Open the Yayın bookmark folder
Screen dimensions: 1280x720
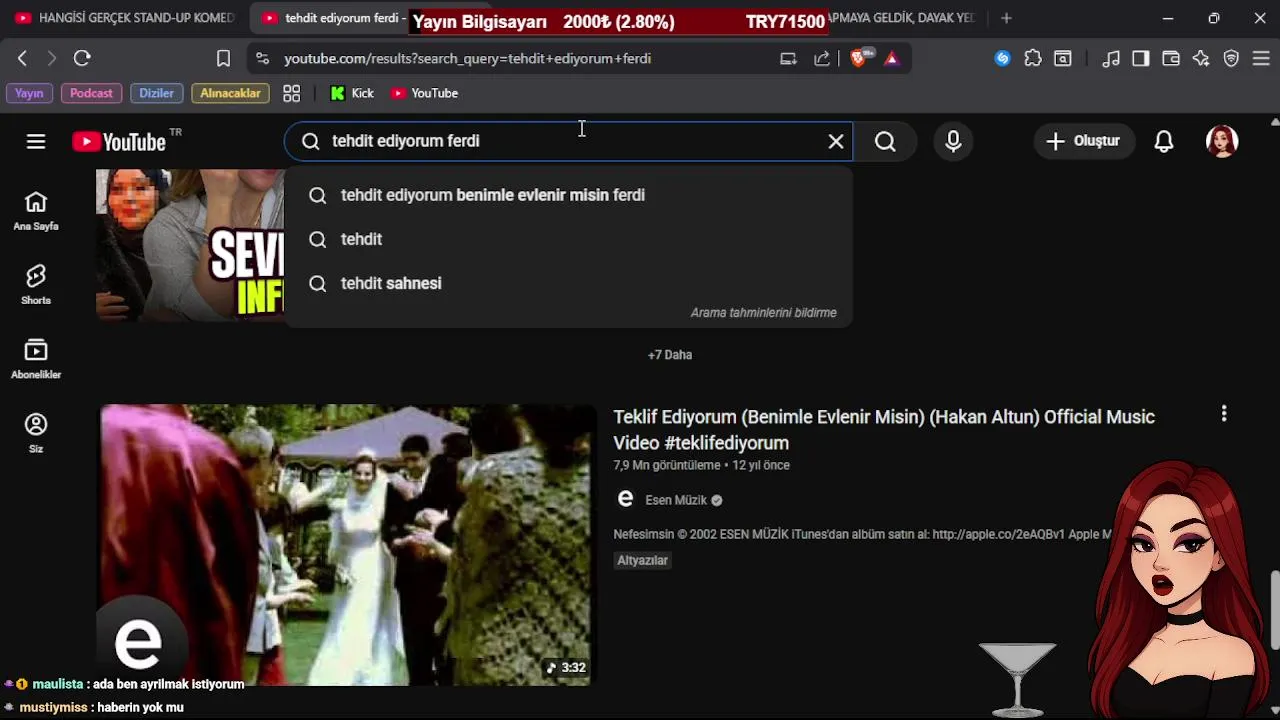(x=29, y=93)
